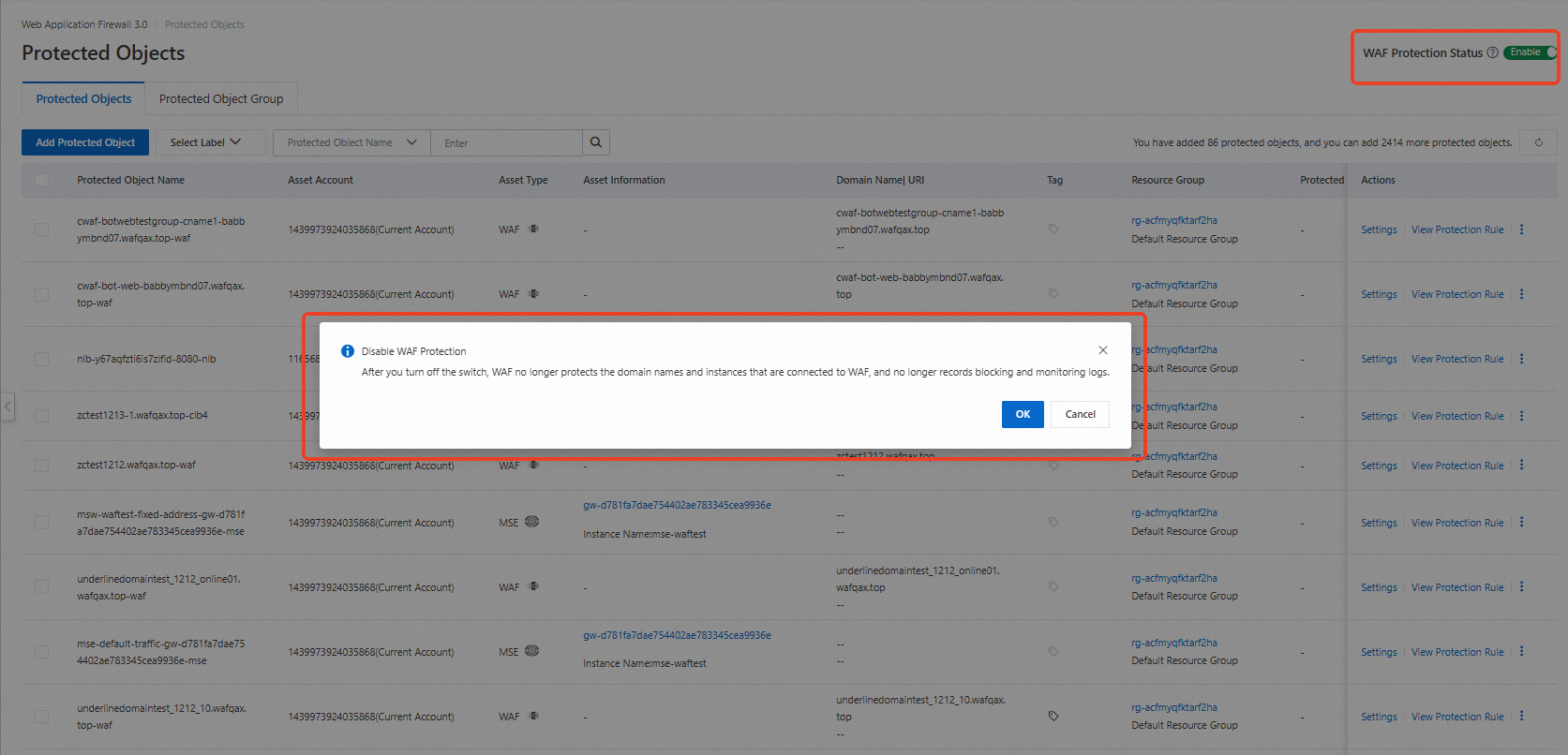Image resolution: width=1568 pixels, height=755 pixels.
Task: Click the search magnifier icon
Action: pos(596,142)
